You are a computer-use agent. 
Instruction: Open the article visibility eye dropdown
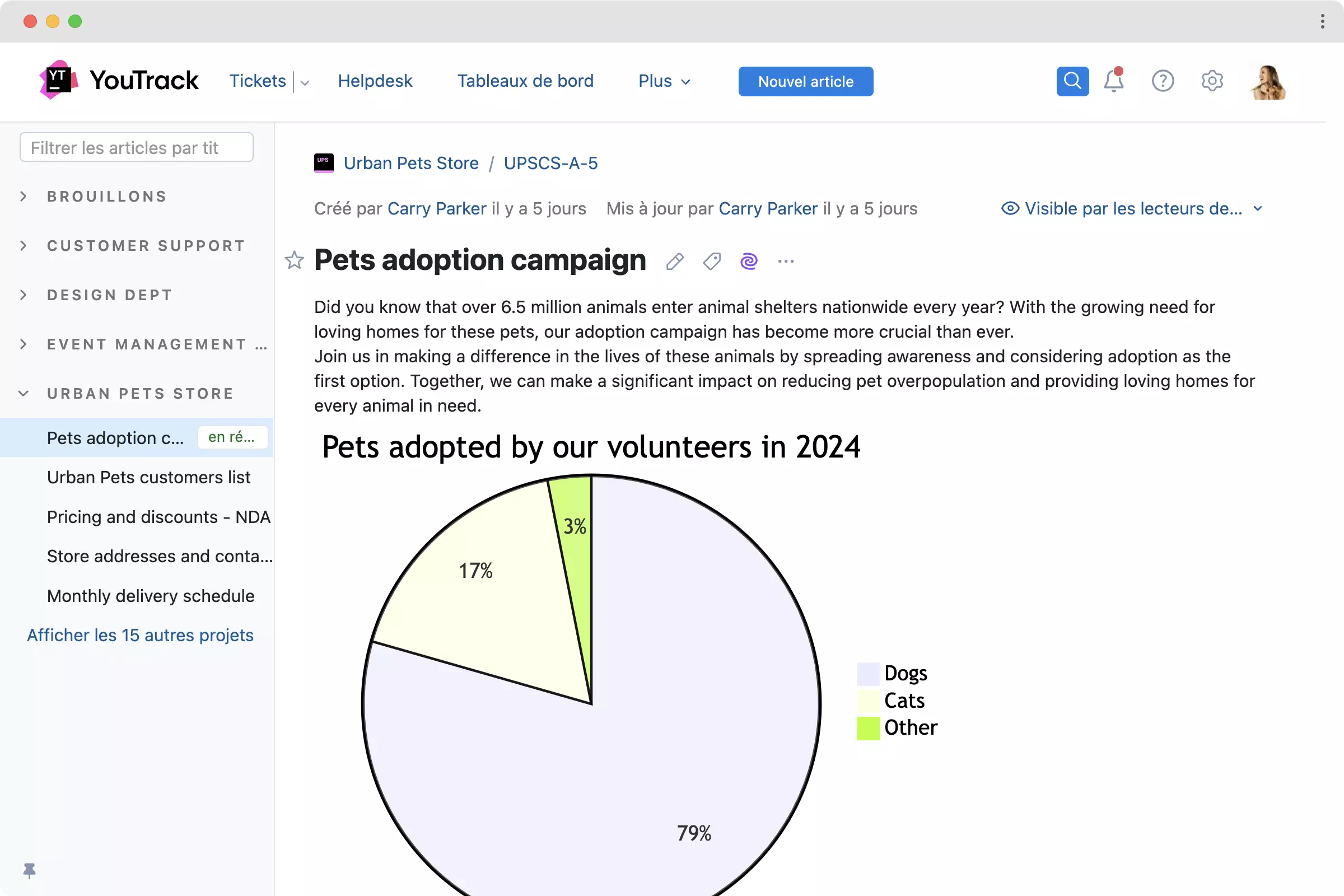click(x=1131, y=208)
